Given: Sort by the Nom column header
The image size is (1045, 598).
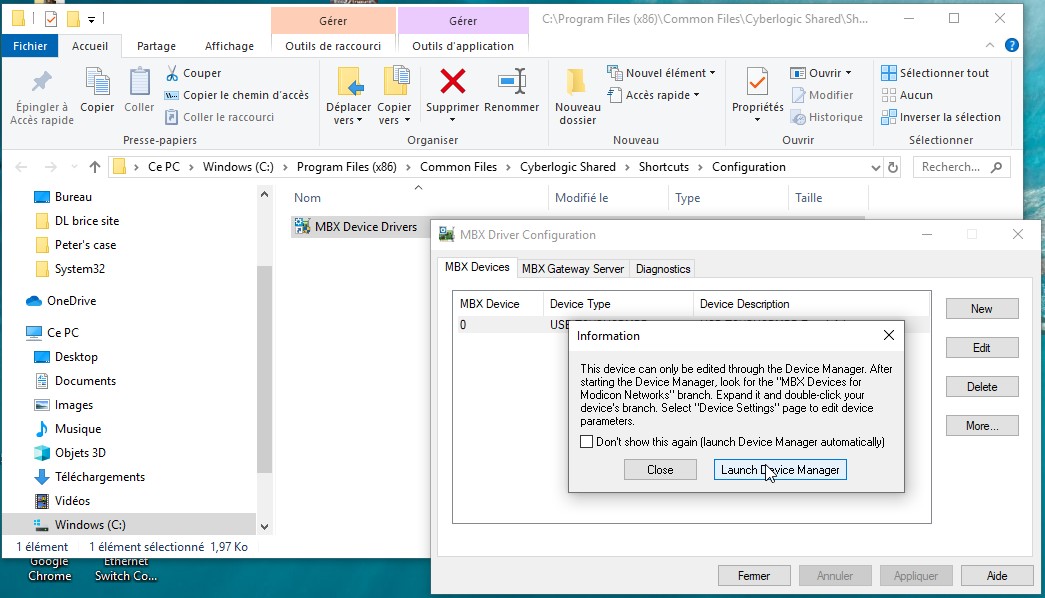Looking at the screenshot, I should [307, 197].
